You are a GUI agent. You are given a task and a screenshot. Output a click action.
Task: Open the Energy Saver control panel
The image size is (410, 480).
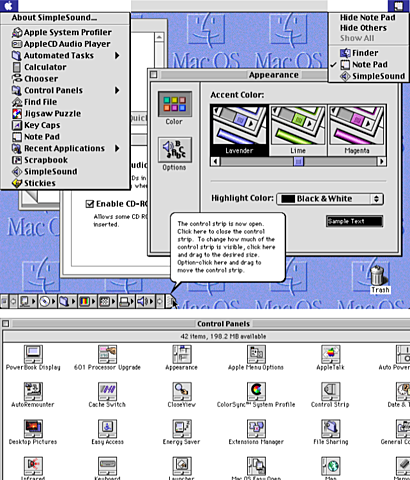pyautogui.click(x=182, y=429)
